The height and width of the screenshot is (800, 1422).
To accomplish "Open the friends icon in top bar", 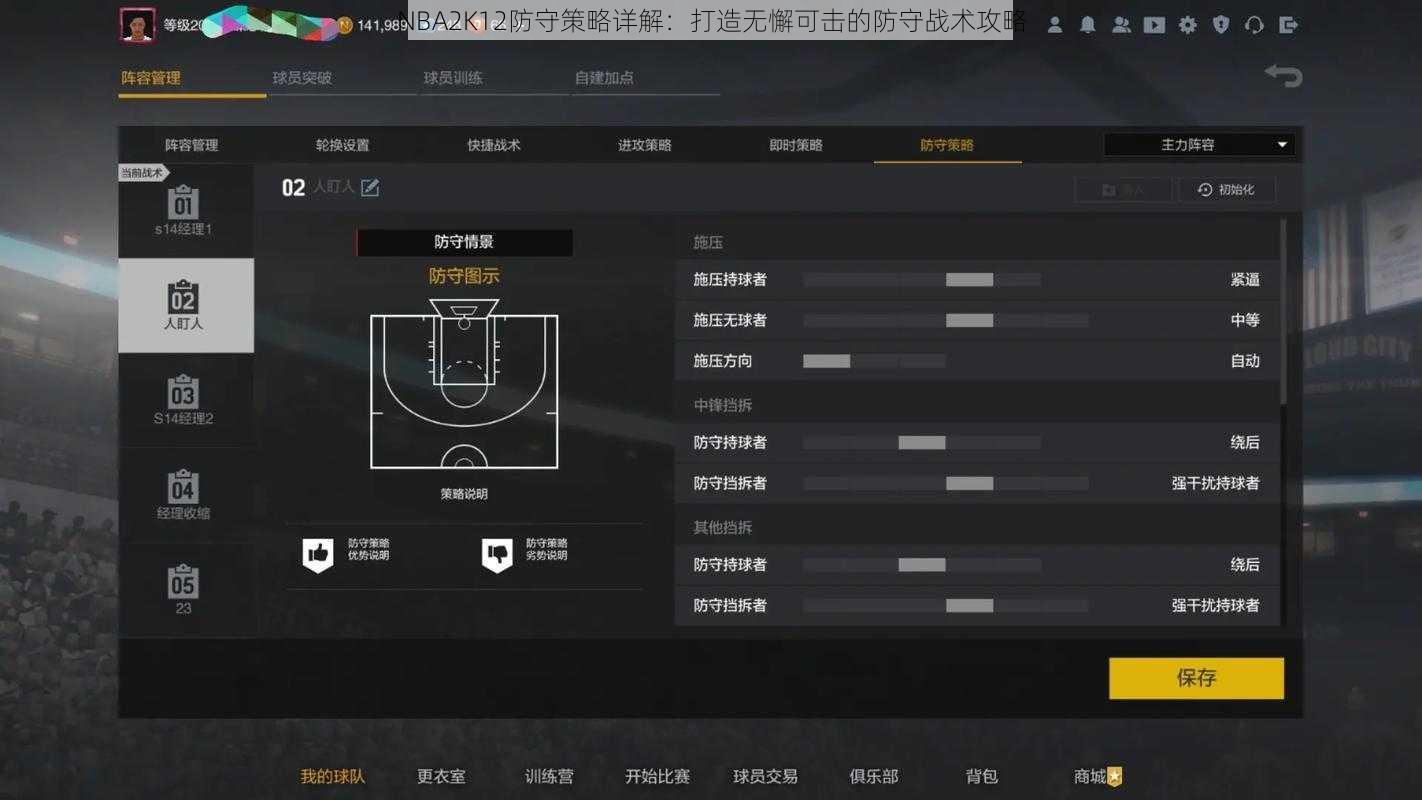I will [x=1121, y=25].
